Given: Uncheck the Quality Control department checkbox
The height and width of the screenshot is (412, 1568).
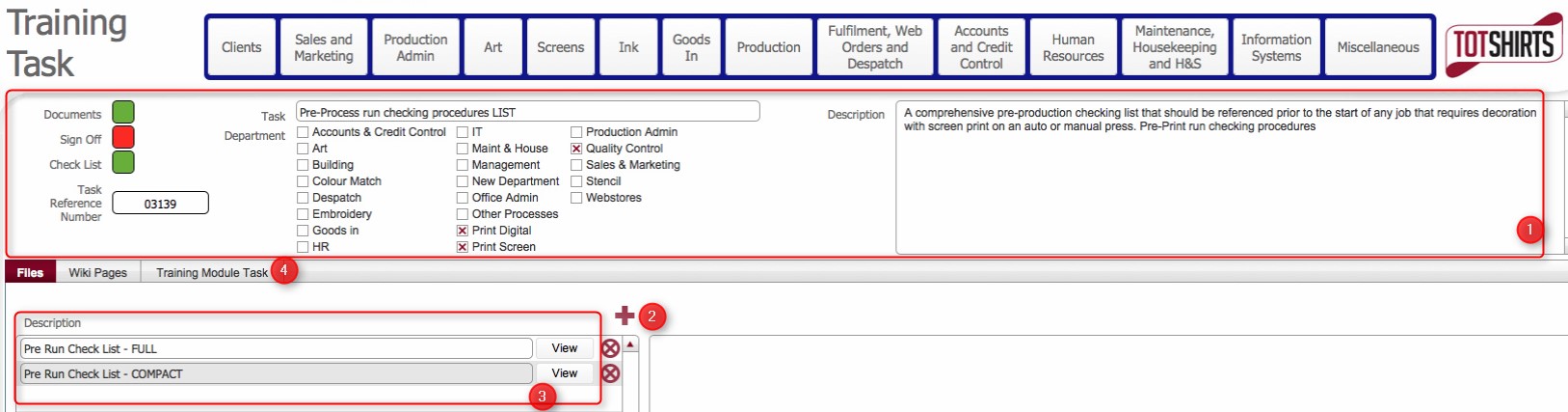Looking at the screenshot, I should coord(576,149).
